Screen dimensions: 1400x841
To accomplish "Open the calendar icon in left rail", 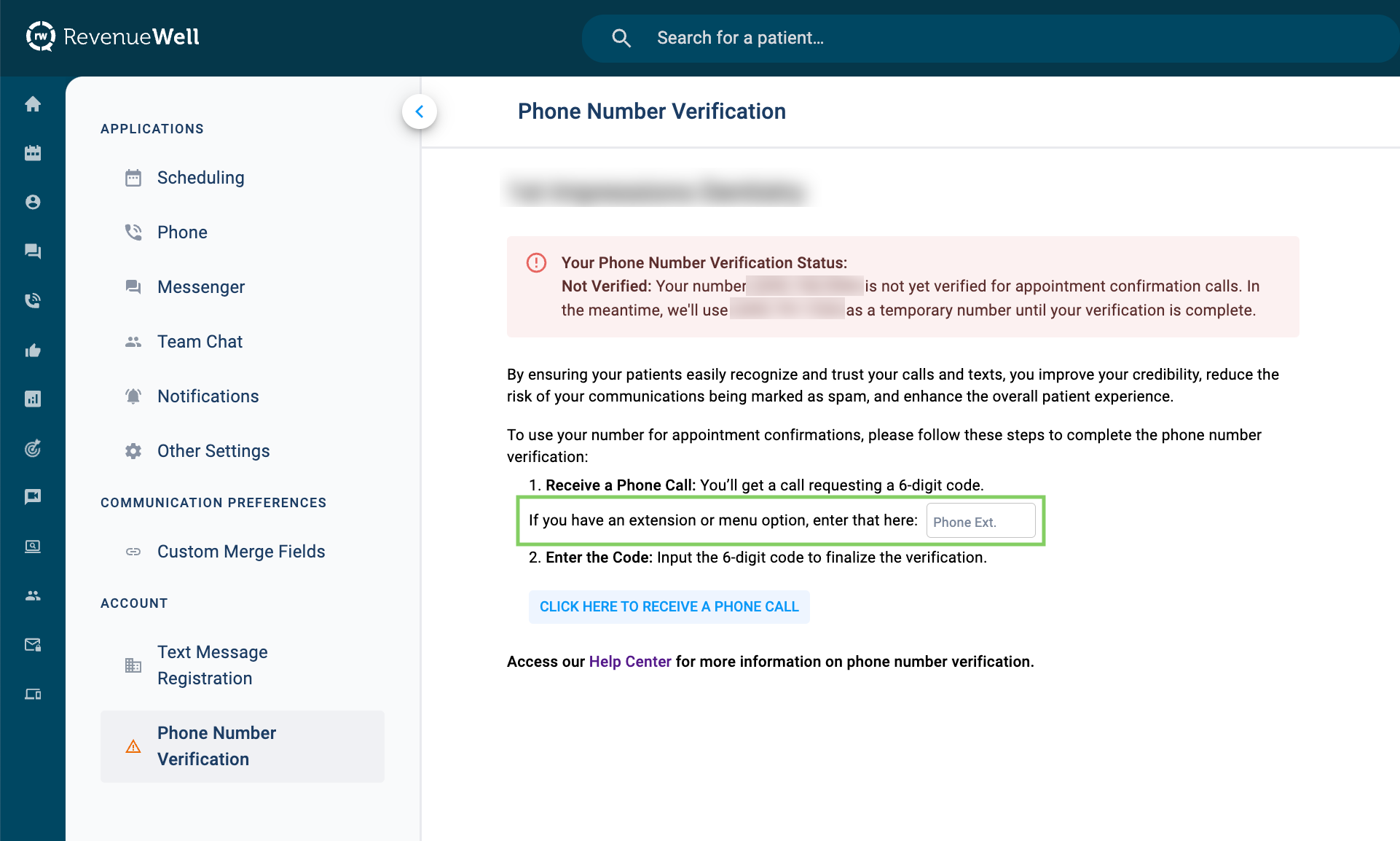I will 33,153.
